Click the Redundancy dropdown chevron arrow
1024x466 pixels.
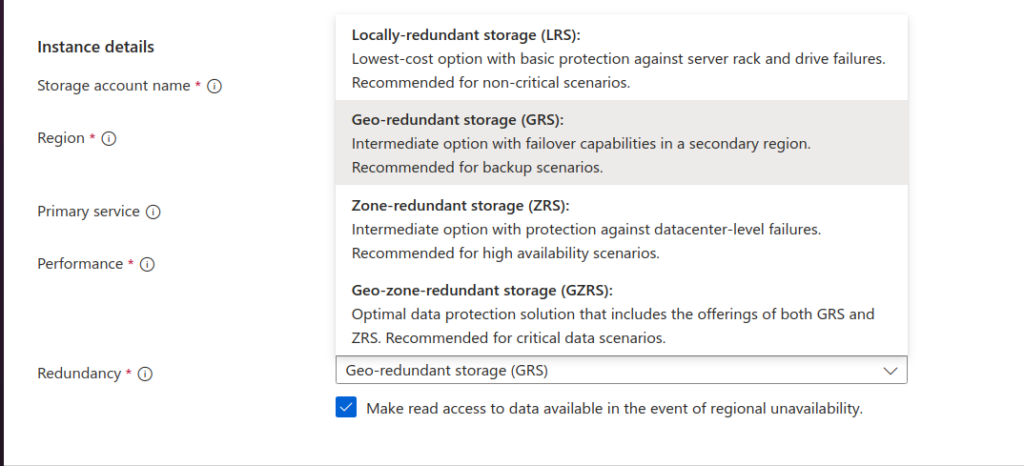(x=890, y=371)
